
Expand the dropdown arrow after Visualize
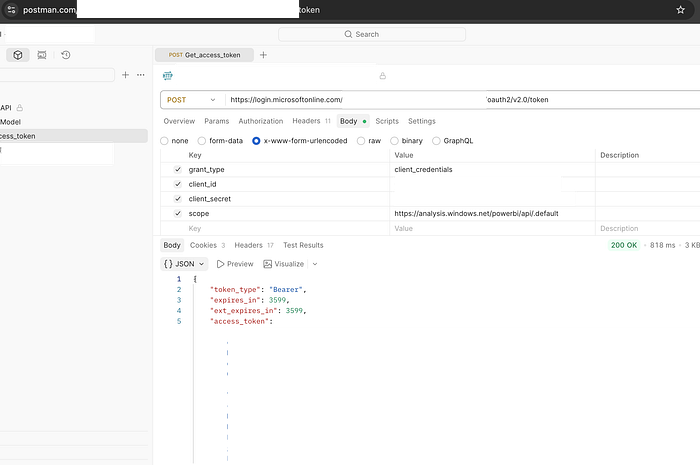tap(315, 264)
